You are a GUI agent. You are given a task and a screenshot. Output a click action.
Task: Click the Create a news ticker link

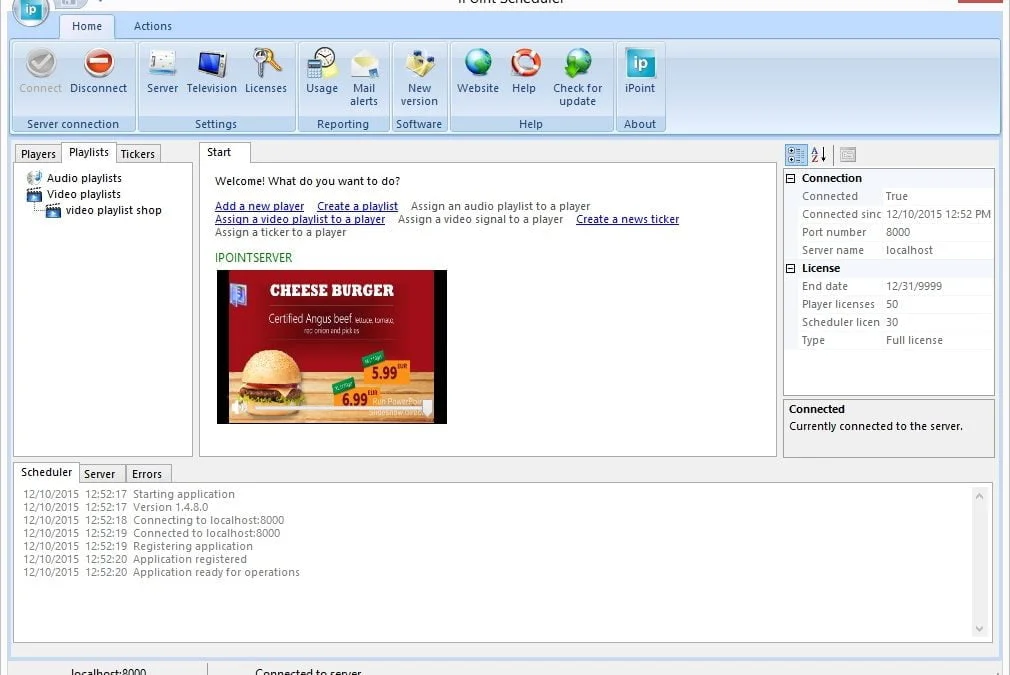click(627, 219)
